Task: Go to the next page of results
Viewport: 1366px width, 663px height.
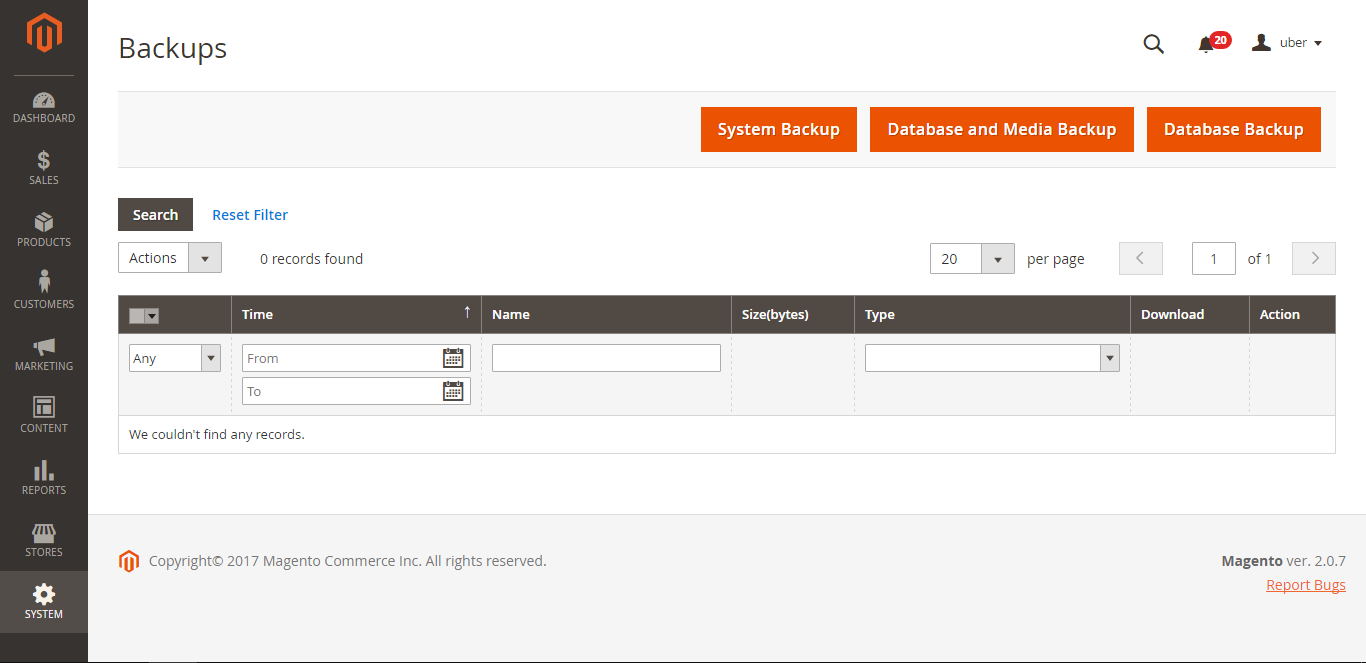Action: [x=1314, y=259]
